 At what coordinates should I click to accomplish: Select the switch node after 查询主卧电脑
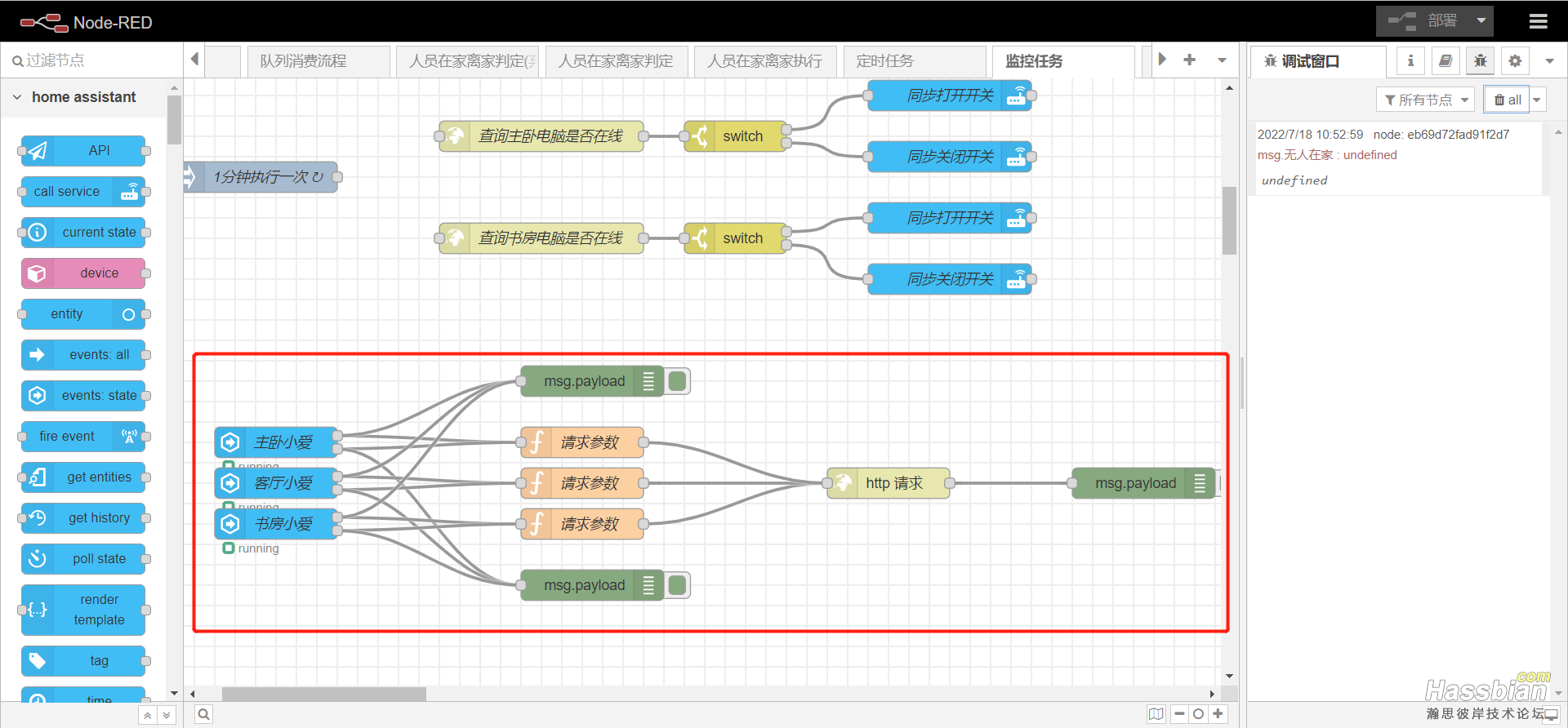(x=736, y=136)
